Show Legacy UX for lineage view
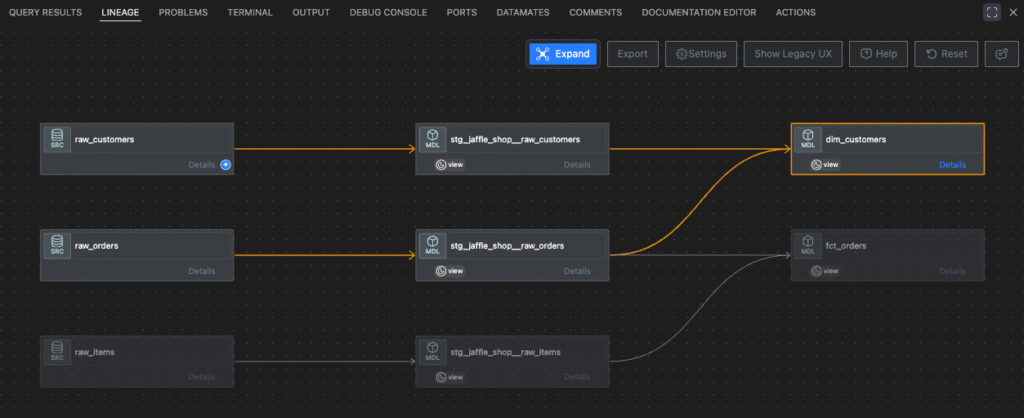 point(792,54)
